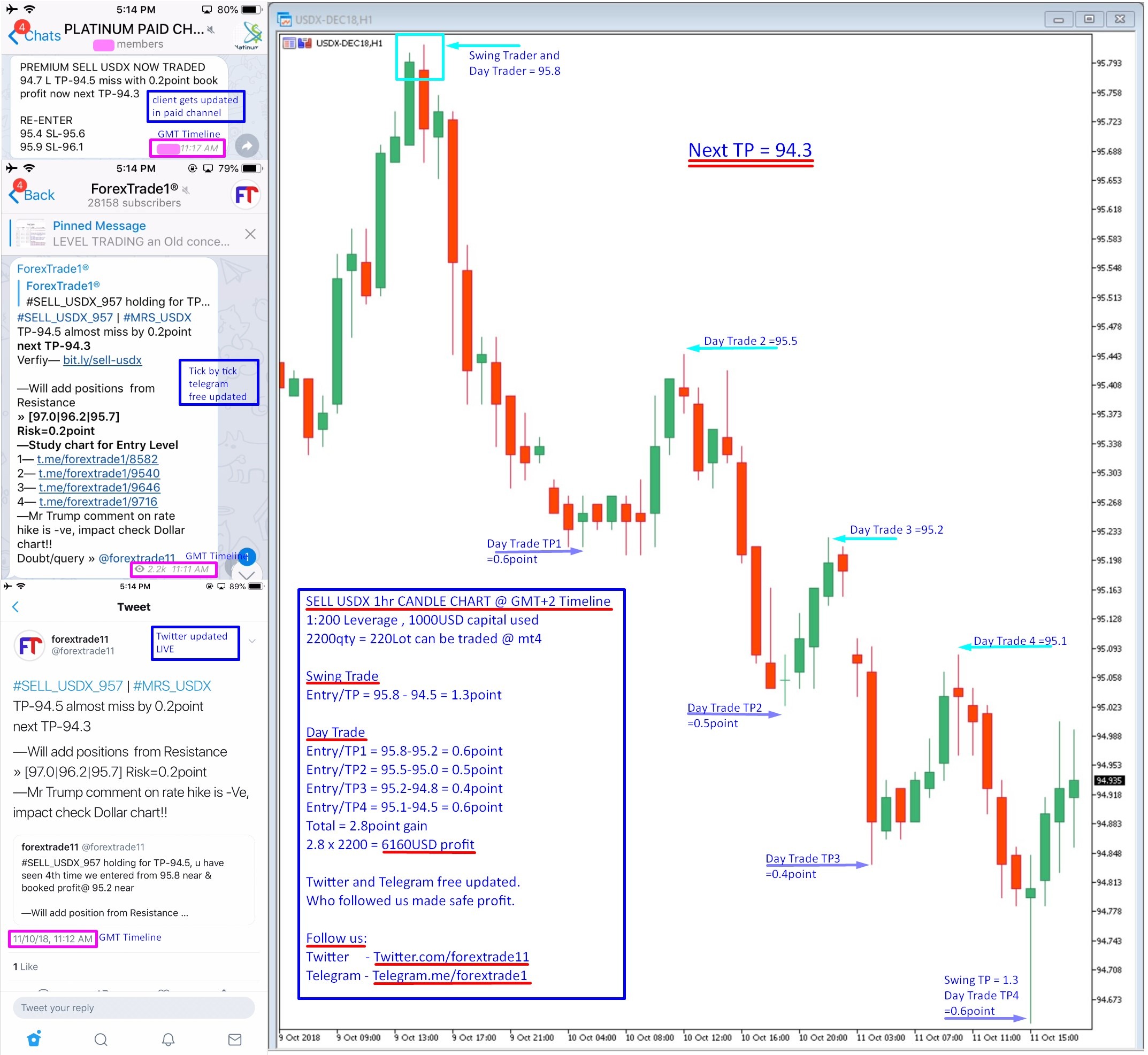Open Twitter Messages envelope tab

(235, 1039)
